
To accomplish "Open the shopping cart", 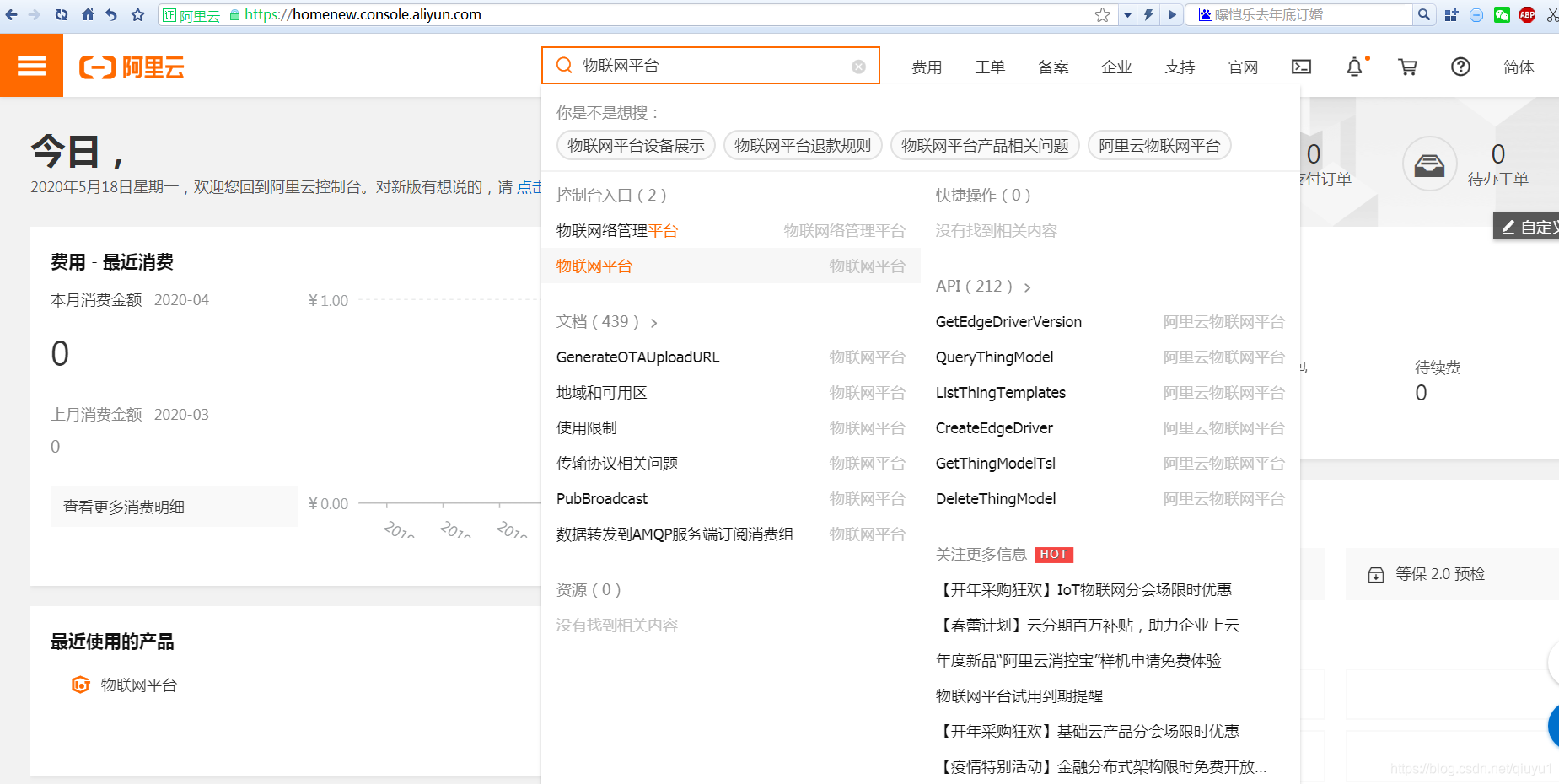I will [x=1407, y=67].
